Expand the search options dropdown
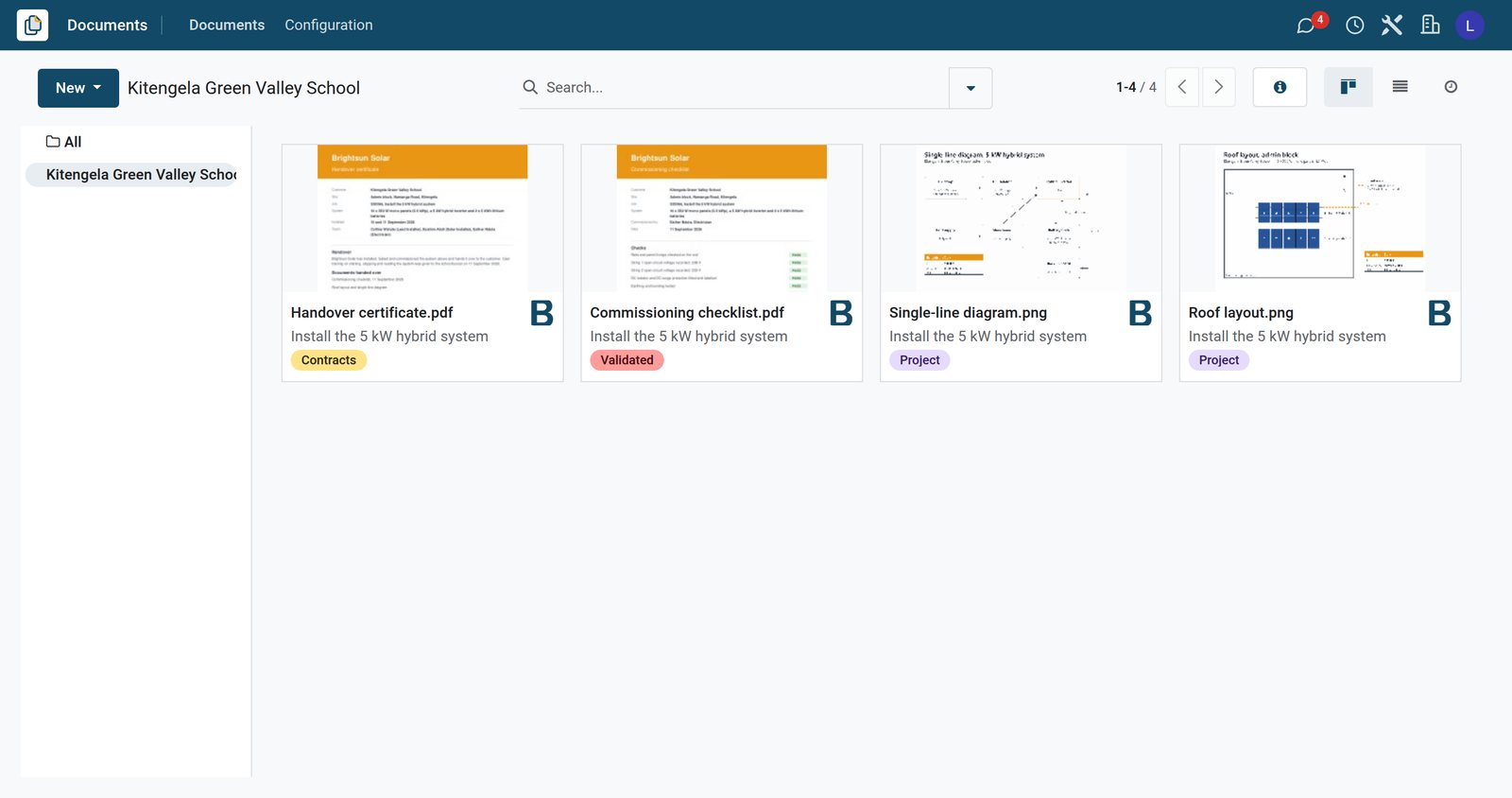1512x798 pixels. (x=971, y=88)
